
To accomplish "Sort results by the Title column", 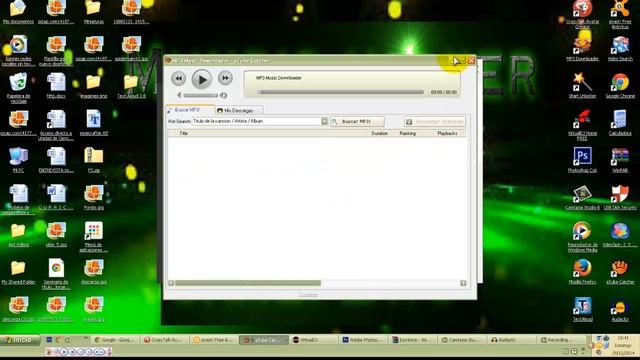I will pyautogui.click(x=184, y=133).
